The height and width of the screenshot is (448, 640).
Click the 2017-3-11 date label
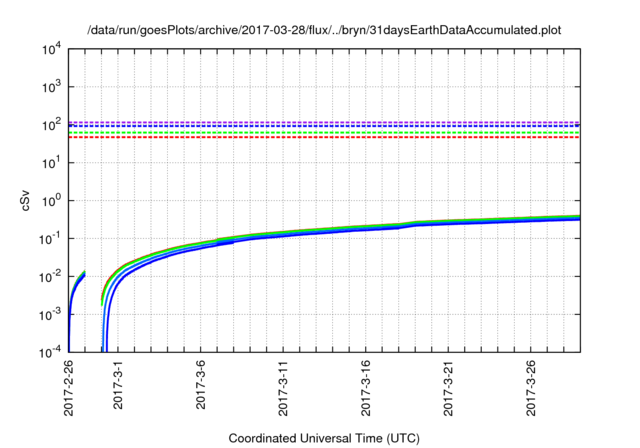point(283,388)
